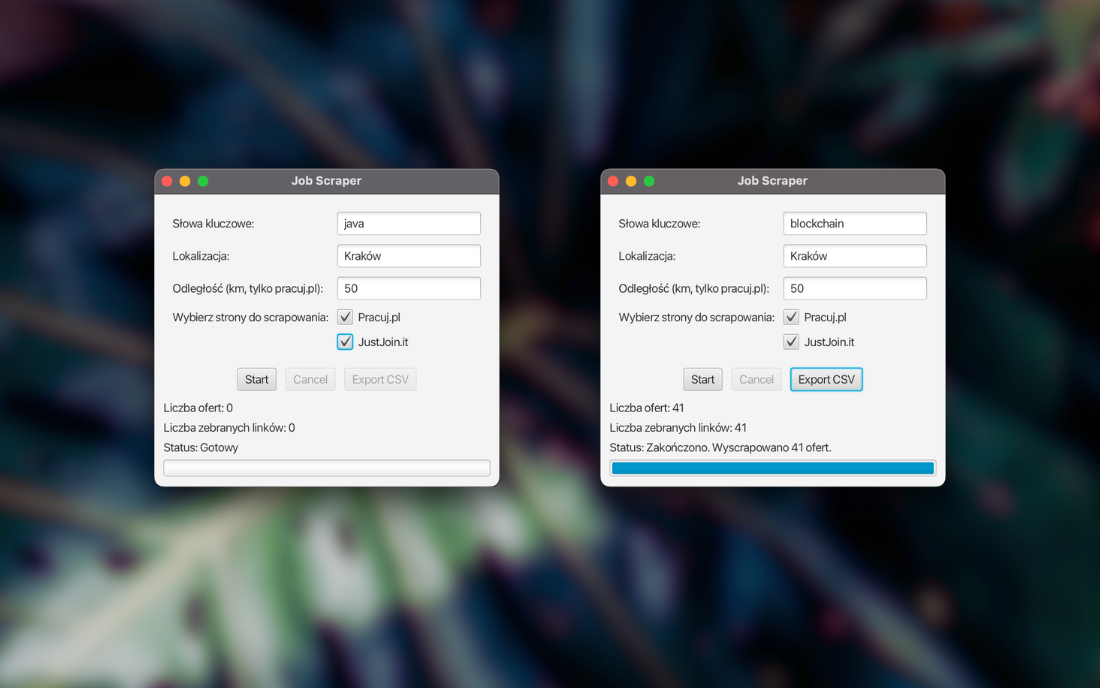Toggle JustJoin.it checkbox in the blockchain window
Image resolution: width=1100 pixels, height=688 pixels.
[791, 342]
